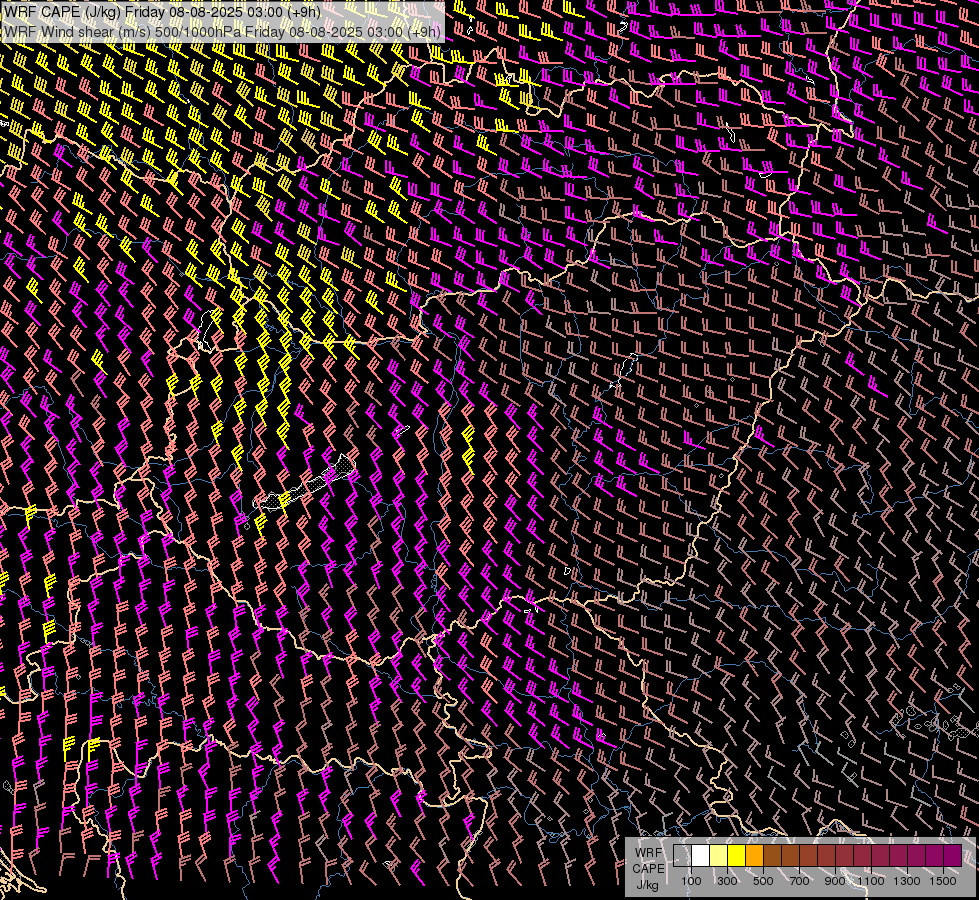The height and width of the screenshot is (900, 979).
Task: Click the 1300 label on the legend
Action: 907,881
